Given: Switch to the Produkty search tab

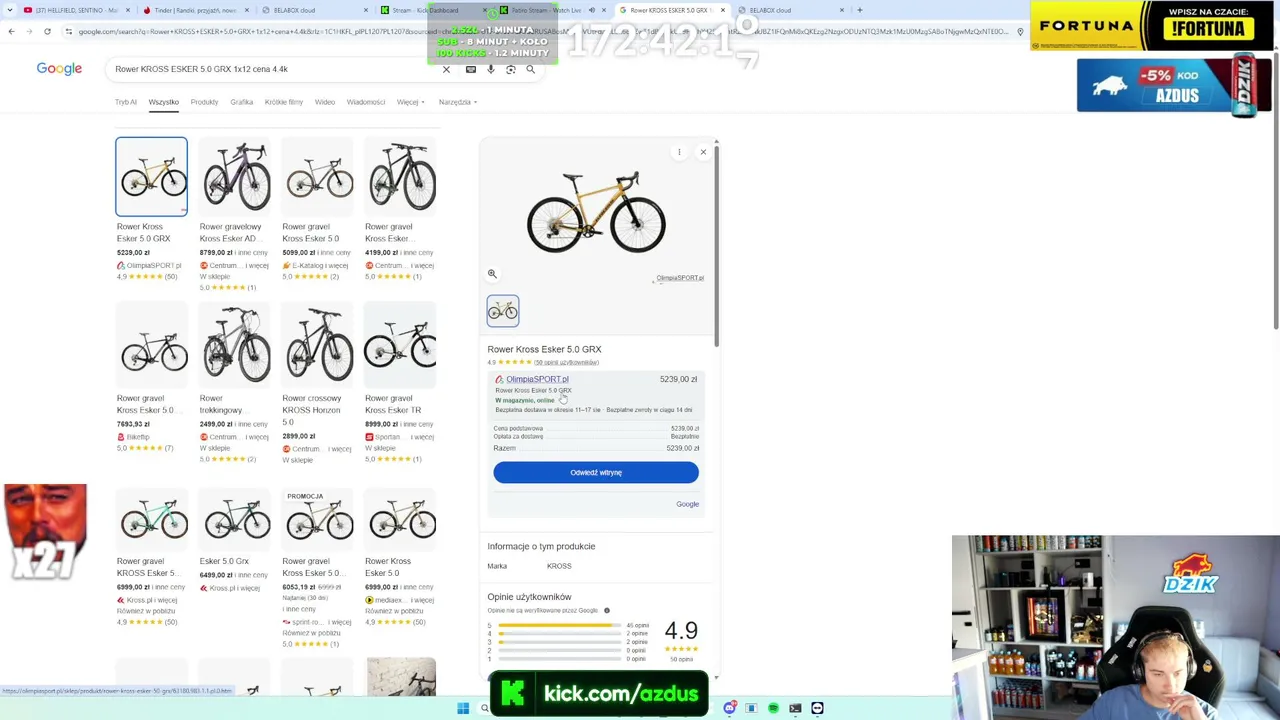Looking at the screenshot, I should 204,102.
